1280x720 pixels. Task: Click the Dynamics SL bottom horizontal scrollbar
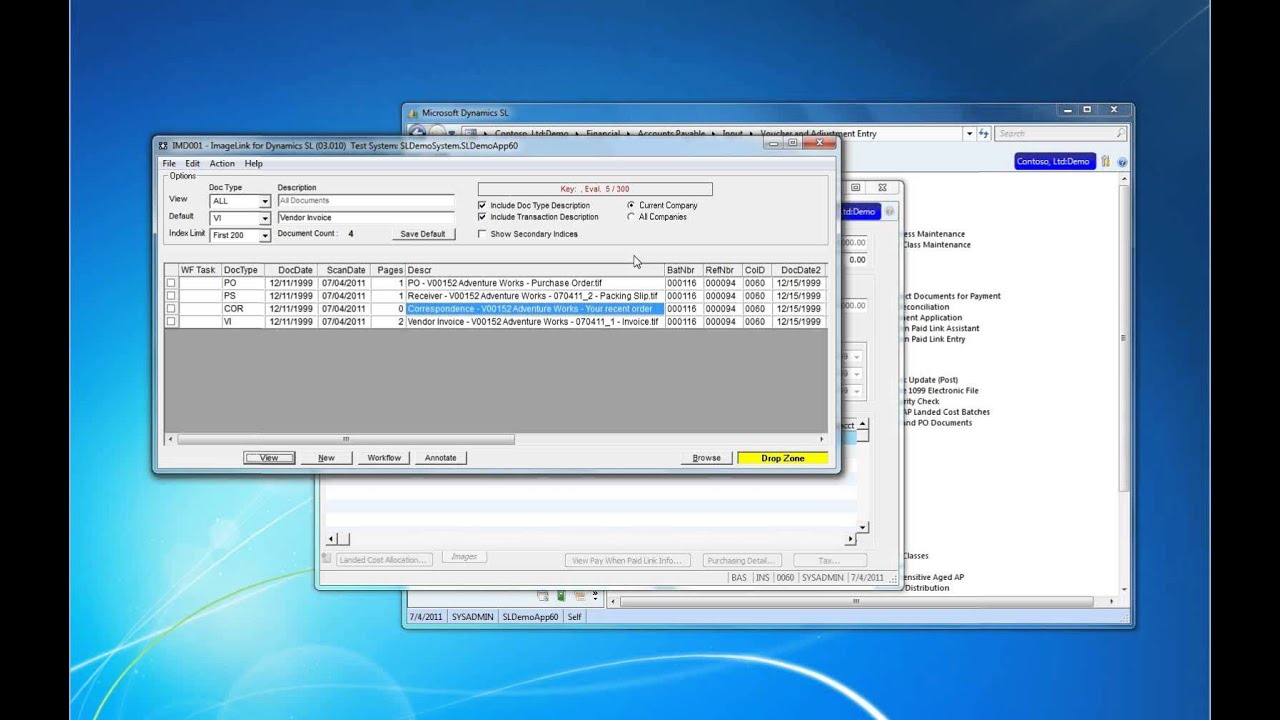click(856, 602)
